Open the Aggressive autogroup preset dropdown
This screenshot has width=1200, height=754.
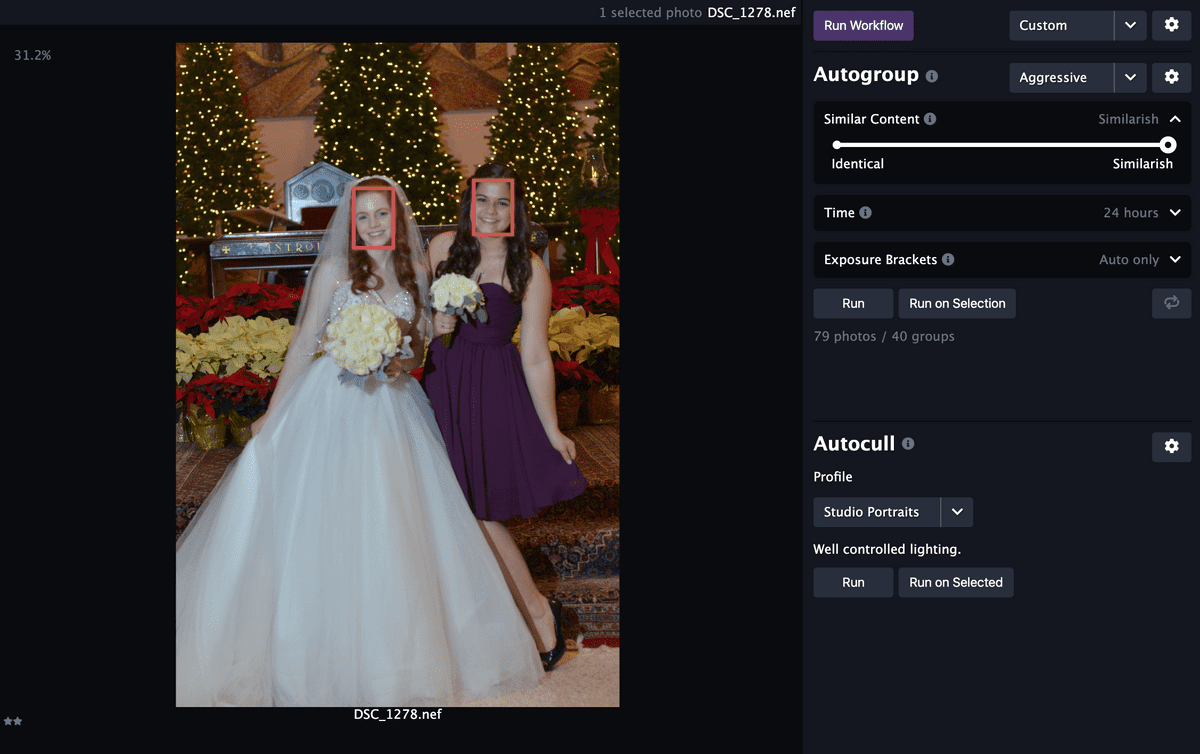click(1130, 77)
